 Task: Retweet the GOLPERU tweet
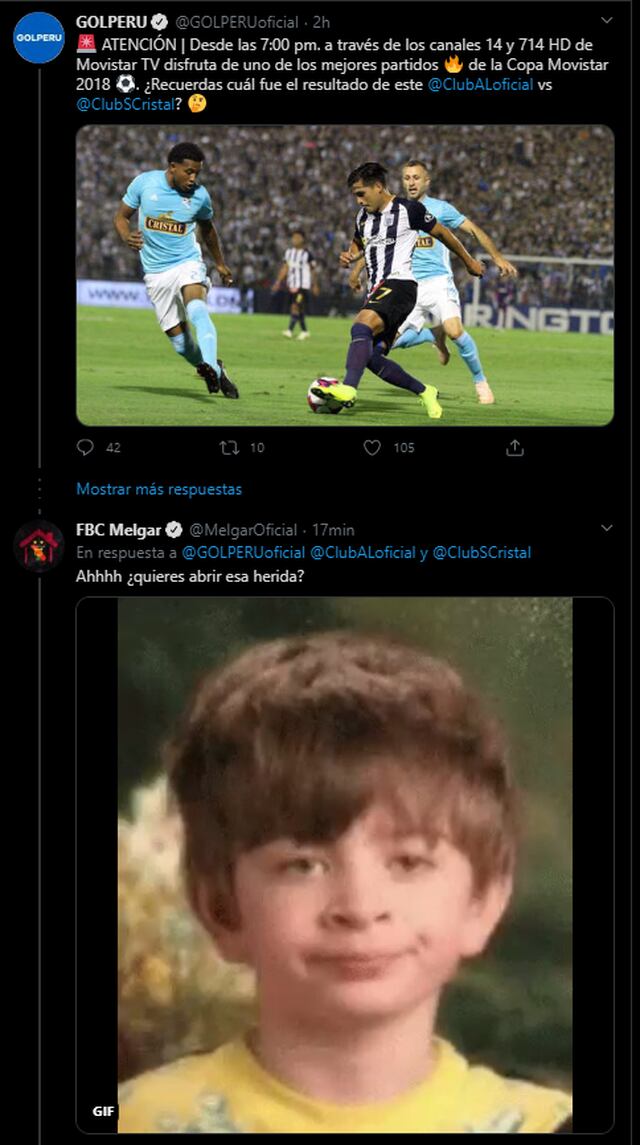pos(229,448)
